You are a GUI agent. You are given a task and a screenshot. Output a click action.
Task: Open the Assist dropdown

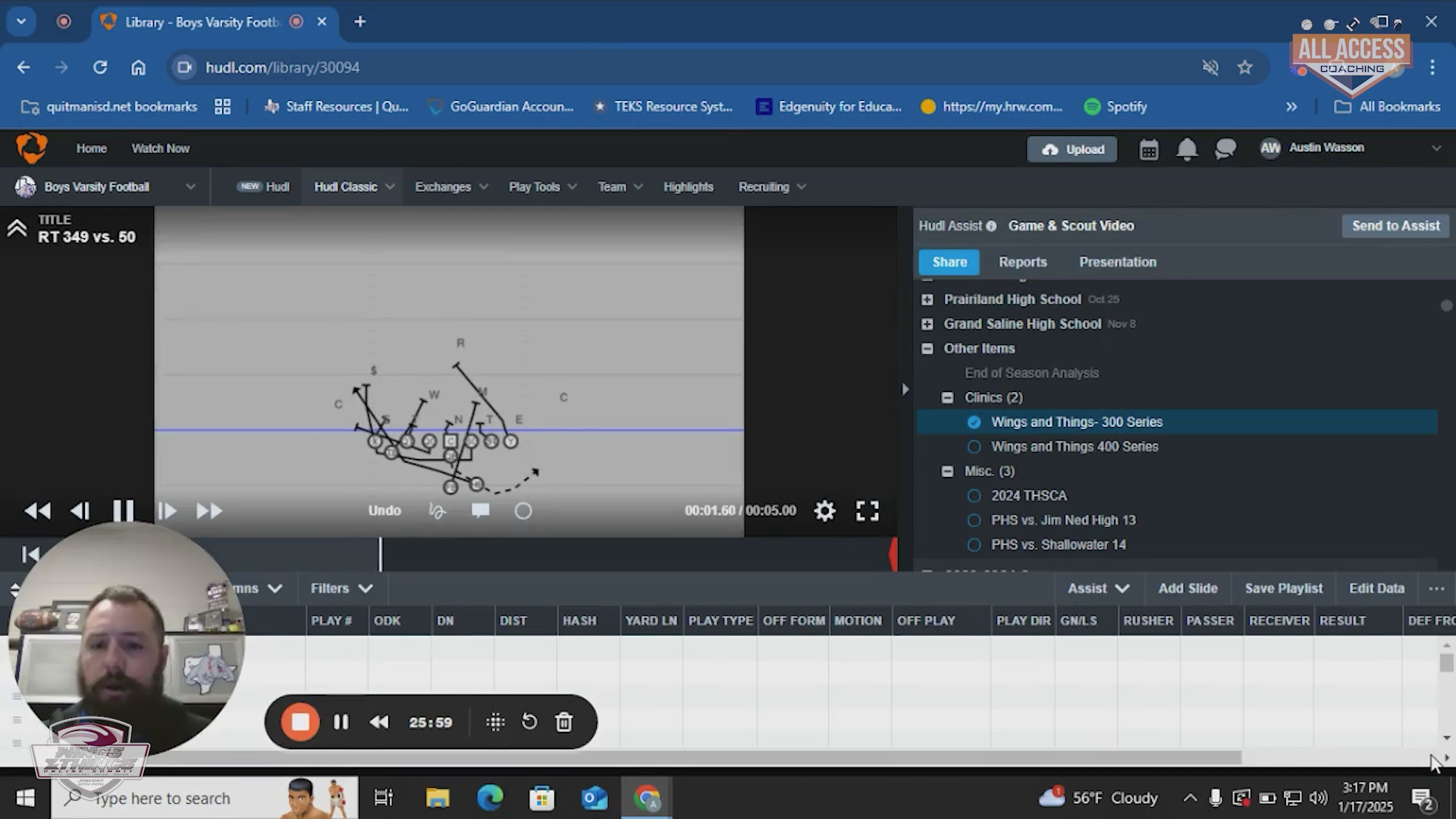[x=1099, y=588]
